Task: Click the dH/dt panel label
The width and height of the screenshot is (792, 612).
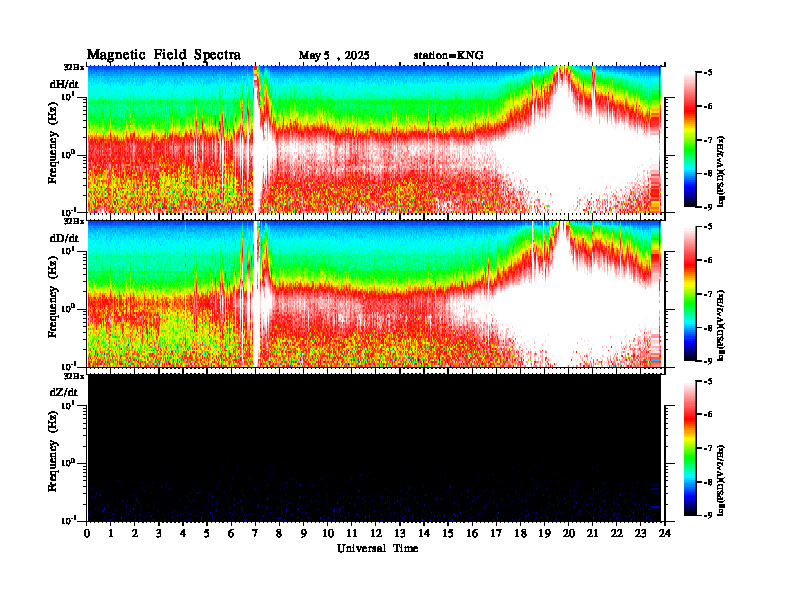Action: pos(64,84)
